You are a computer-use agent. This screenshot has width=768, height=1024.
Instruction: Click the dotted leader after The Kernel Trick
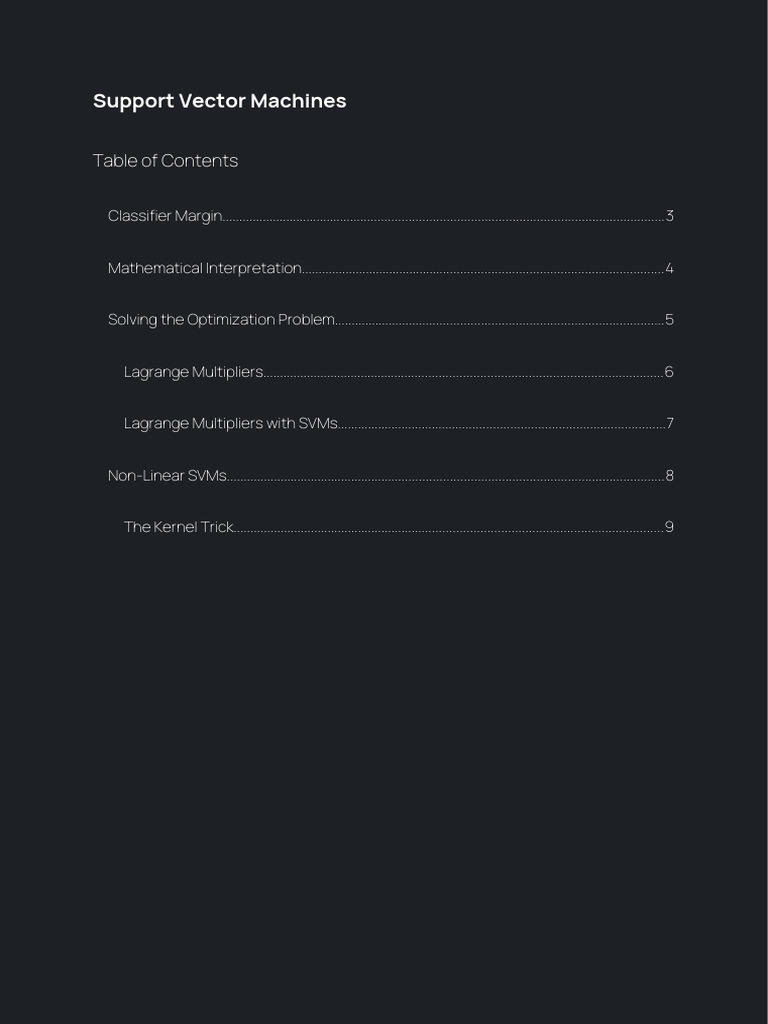coord(448,529)
